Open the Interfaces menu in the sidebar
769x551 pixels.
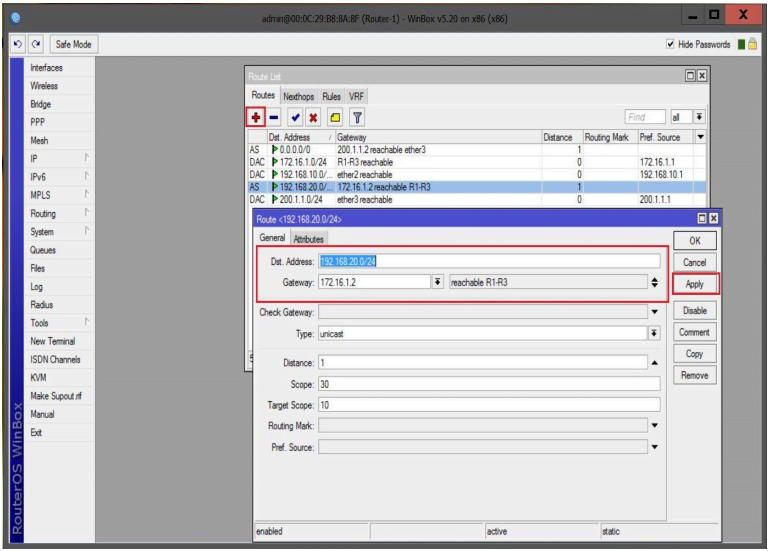point(47,68)
